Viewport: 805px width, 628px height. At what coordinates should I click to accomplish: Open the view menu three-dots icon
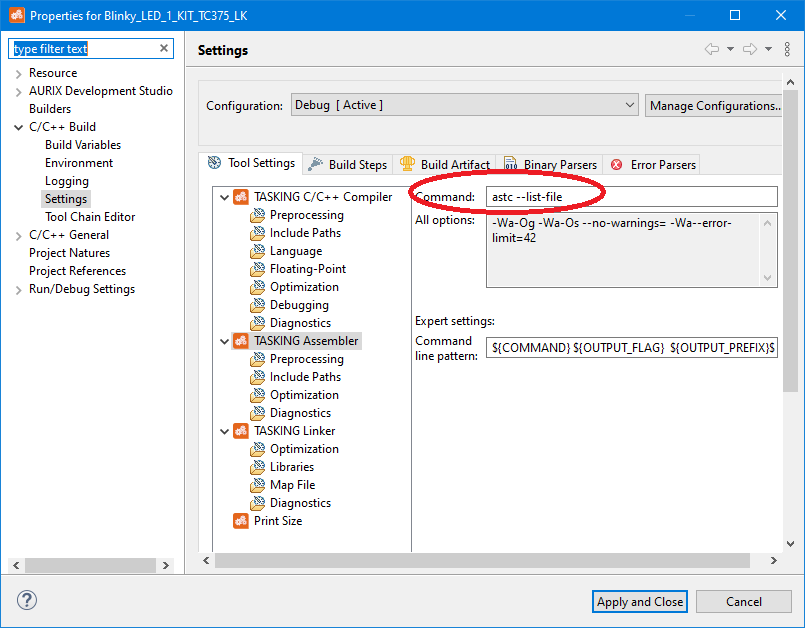coord(787,49)
